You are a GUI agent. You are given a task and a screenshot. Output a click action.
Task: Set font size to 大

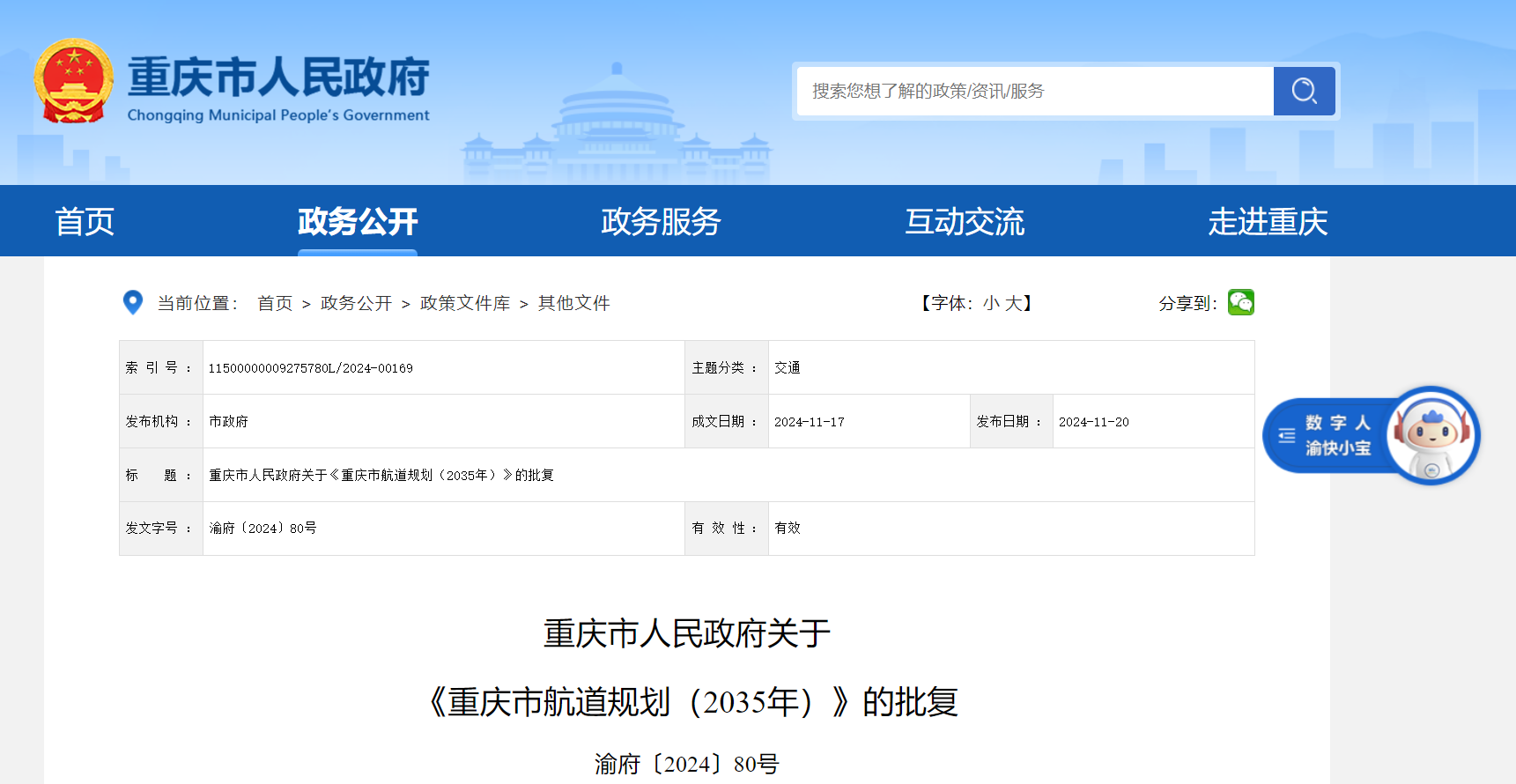click(x=1013, y=303)
